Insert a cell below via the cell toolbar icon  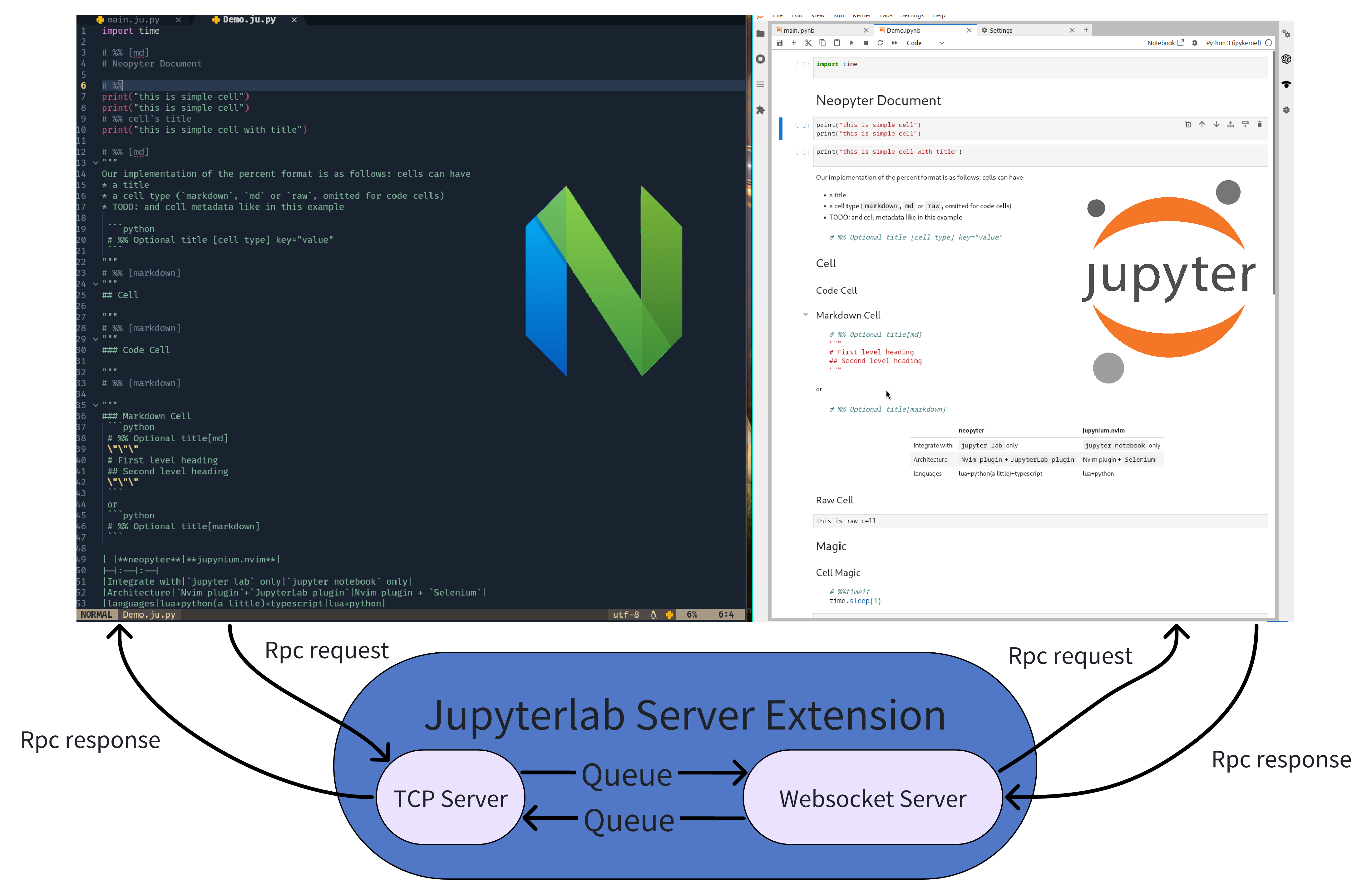1245,124
